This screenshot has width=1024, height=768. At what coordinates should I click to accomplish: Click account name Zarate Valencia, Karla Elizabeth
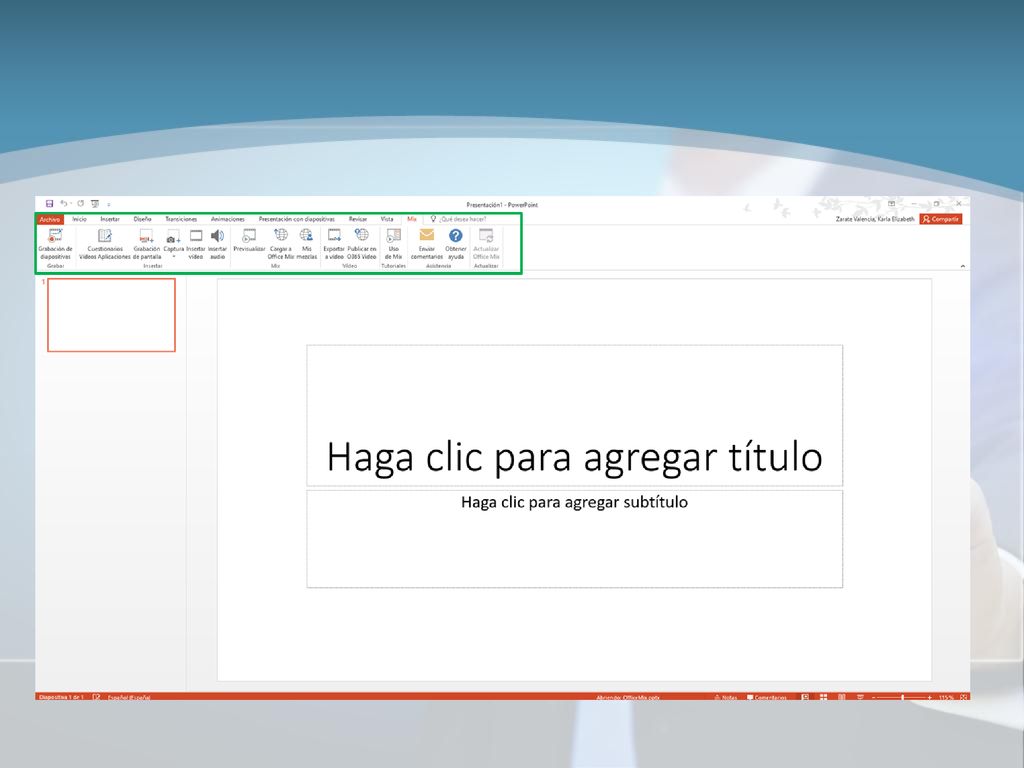(875, 219)
